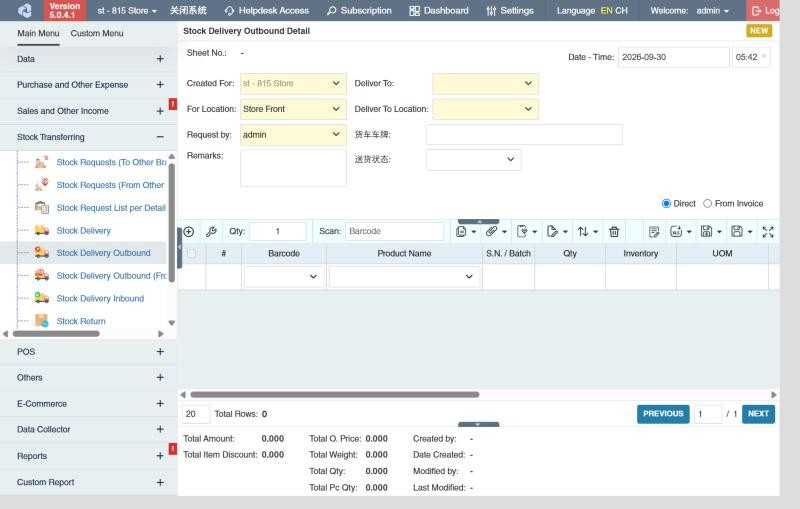Open the paperclip attachment icon
Image resolution: width=800 pixels, height=509 pixels.
coord(491,232)
